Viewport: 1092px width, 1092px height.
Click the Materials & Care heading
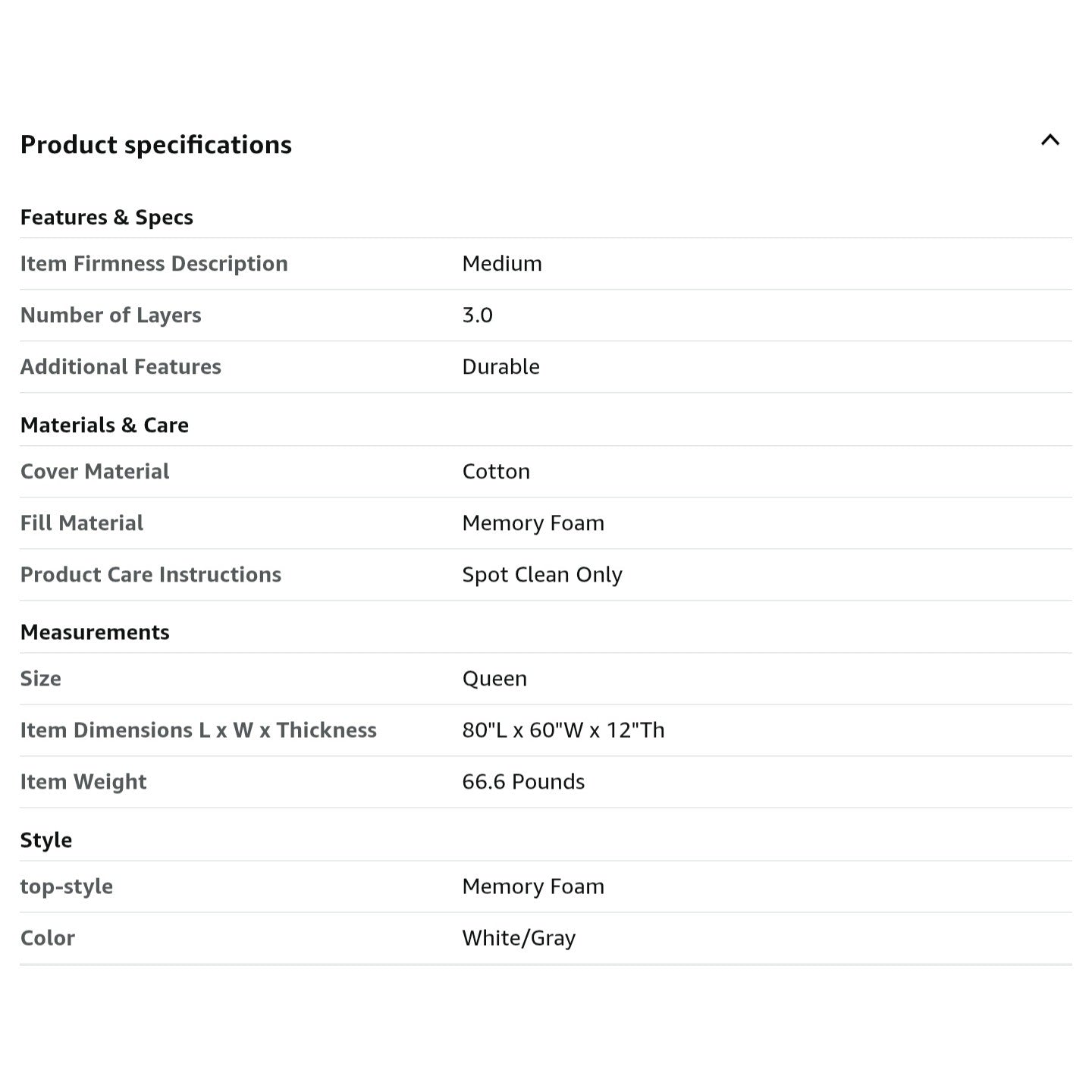[x=105, y=425]
